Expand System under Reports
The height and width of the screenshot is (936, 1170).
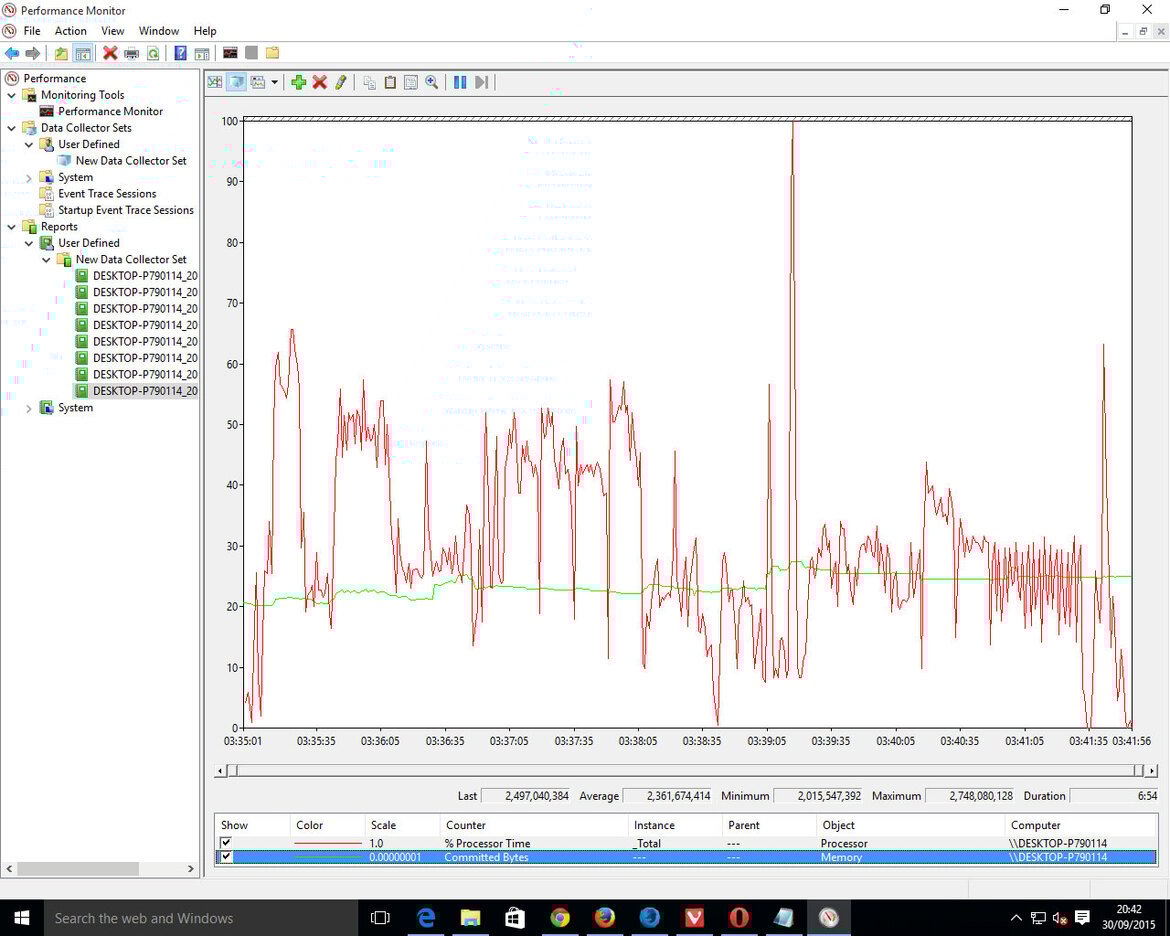coord(29,408)
